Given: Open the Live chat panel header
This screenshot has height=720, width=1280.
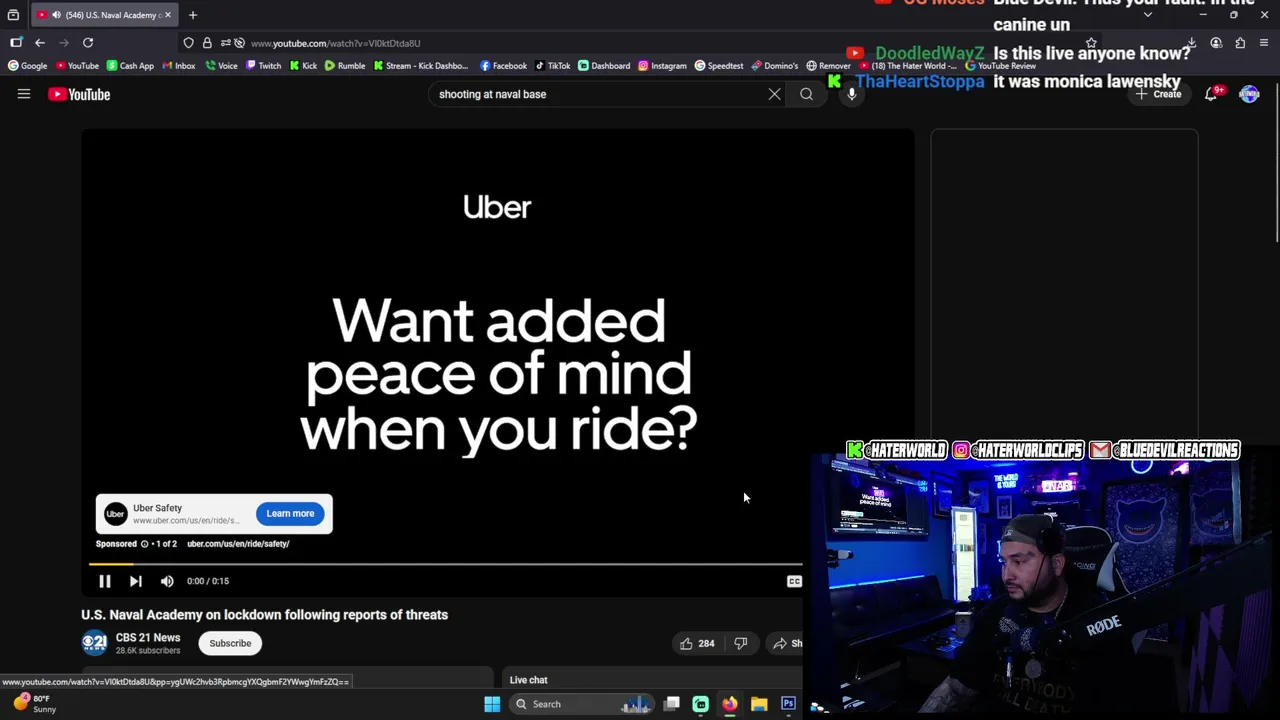Looking at the screenshot, I should [x=528, y=680].
